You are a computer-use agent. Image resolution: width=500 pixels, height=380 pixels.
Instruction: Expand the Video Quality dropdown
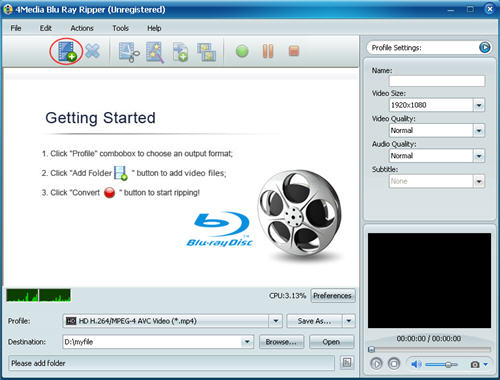(479, 131)
